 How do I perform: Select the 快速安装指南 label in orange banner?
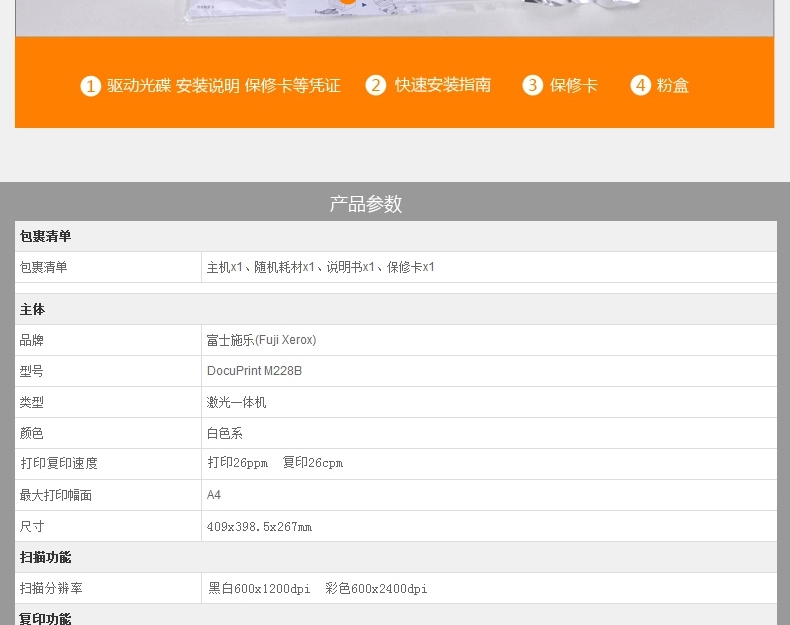(442, 85)
